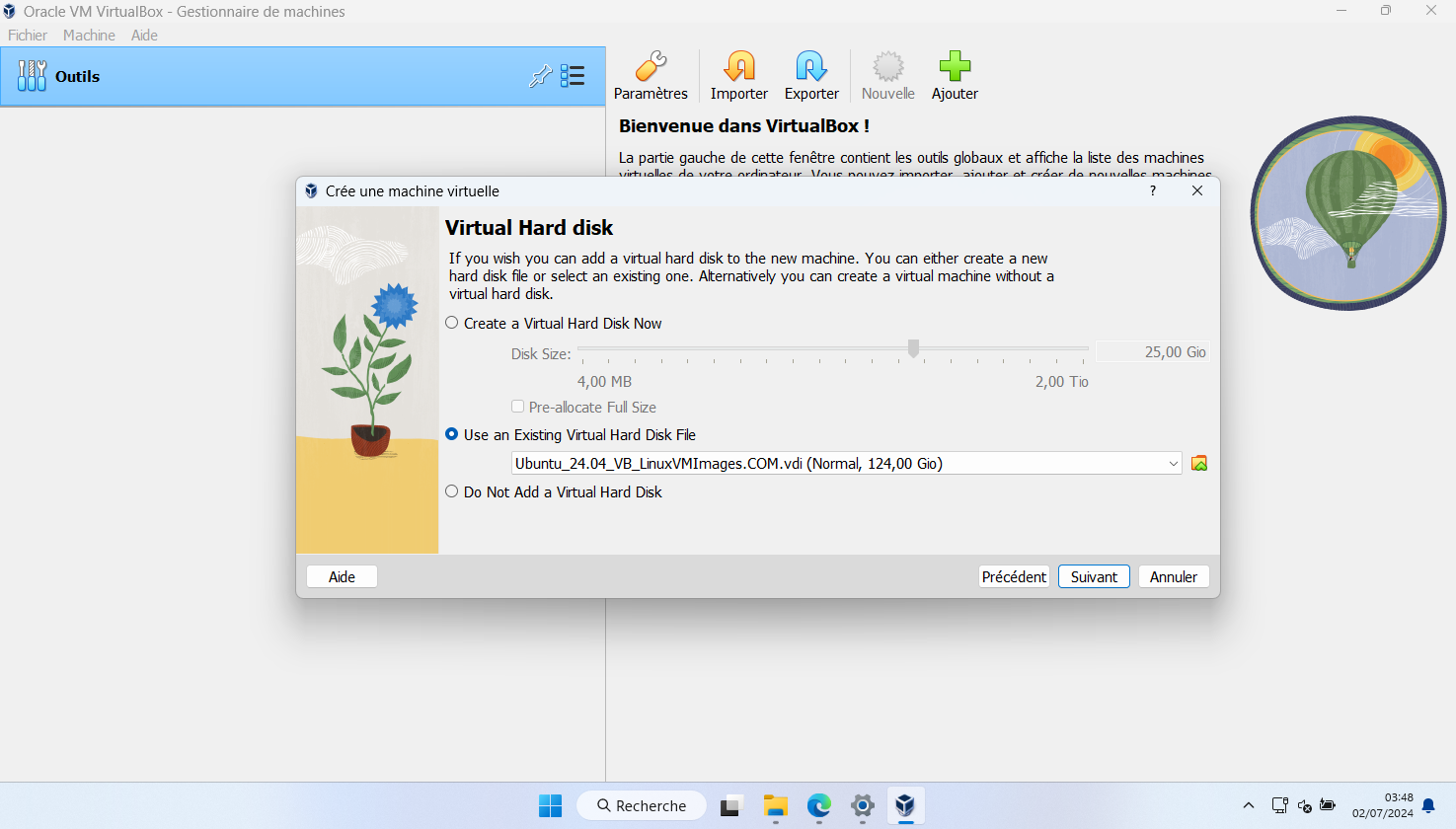Expand the existing disk file dropdown
Screen dimensions: 1456x829
(1173, 463)
